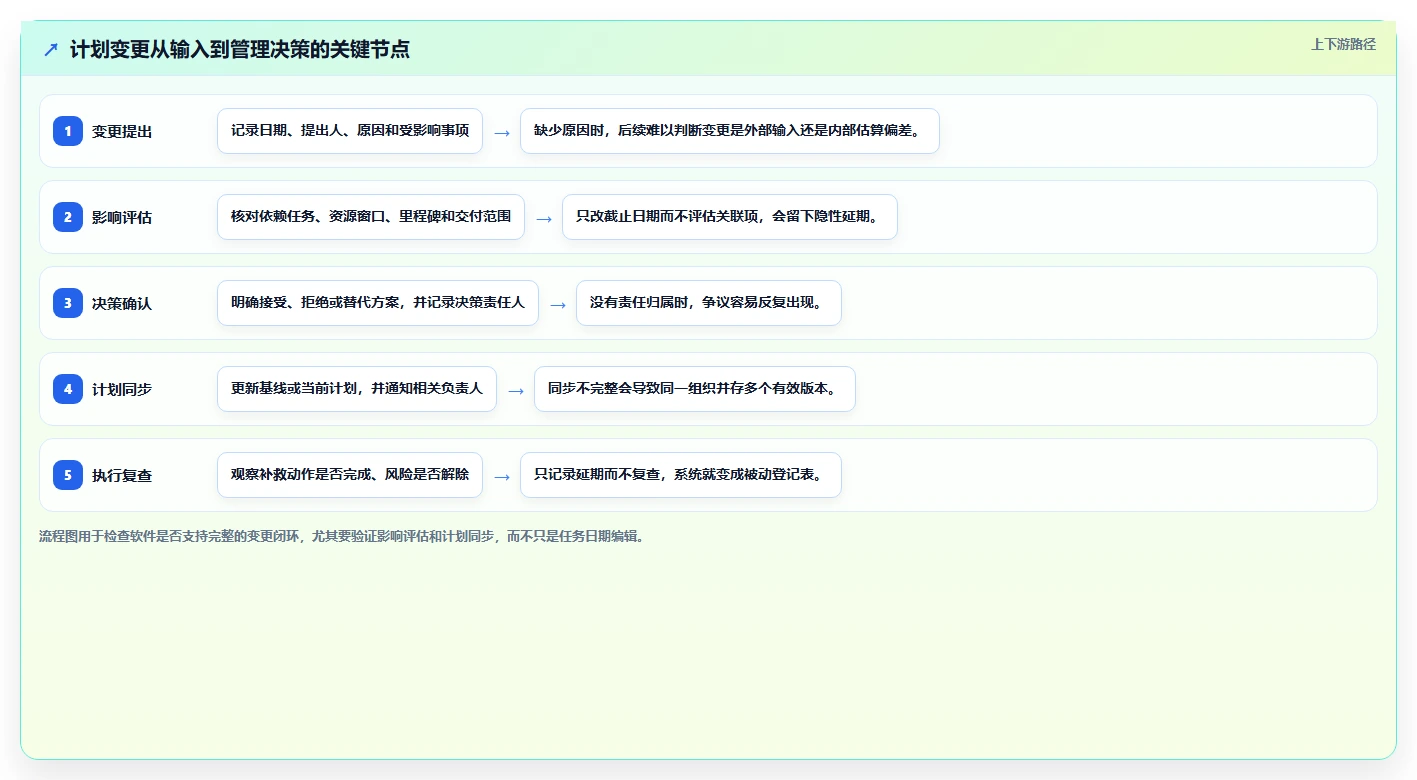Click the 影响评估 step label
Image resolution: width=1417 pixels, height=780 pixels.
pos(122,217)
